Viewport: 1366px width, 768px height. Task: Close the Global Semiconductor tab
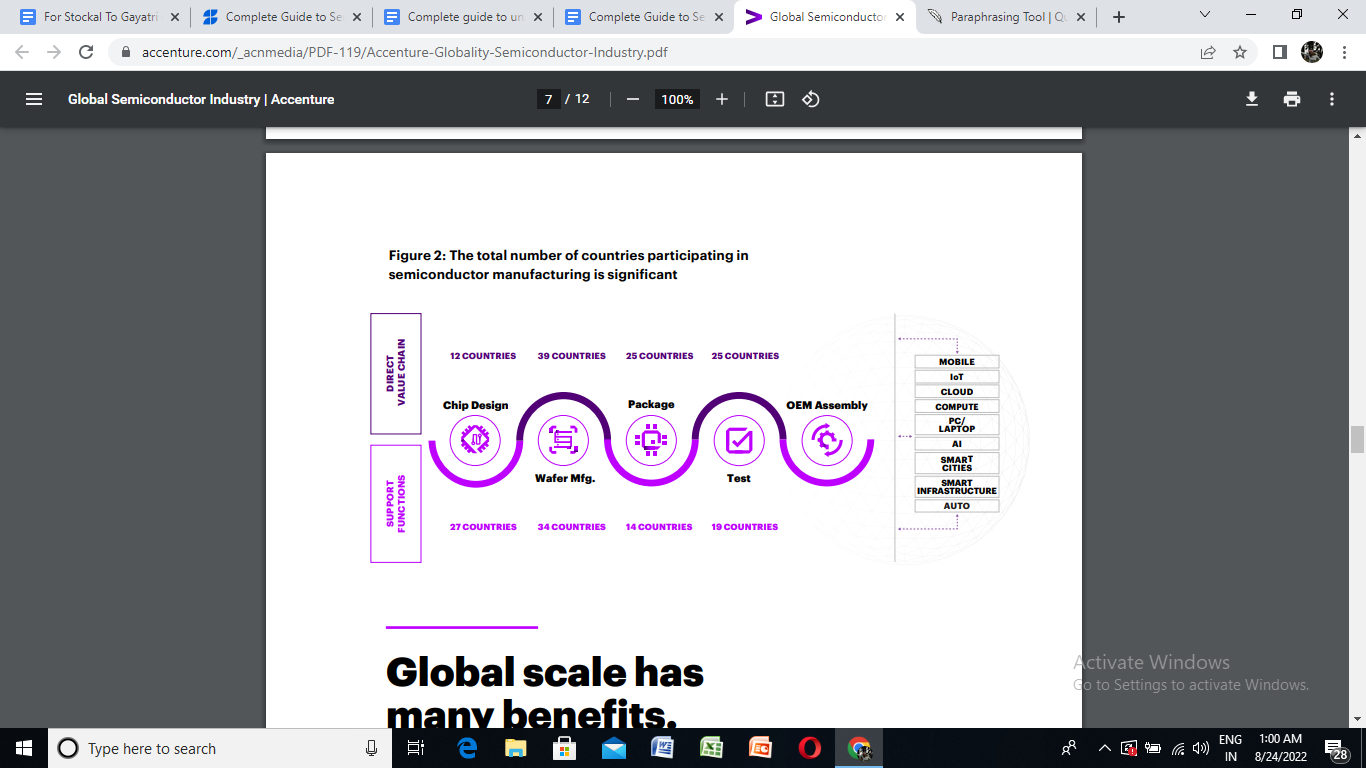899,17
